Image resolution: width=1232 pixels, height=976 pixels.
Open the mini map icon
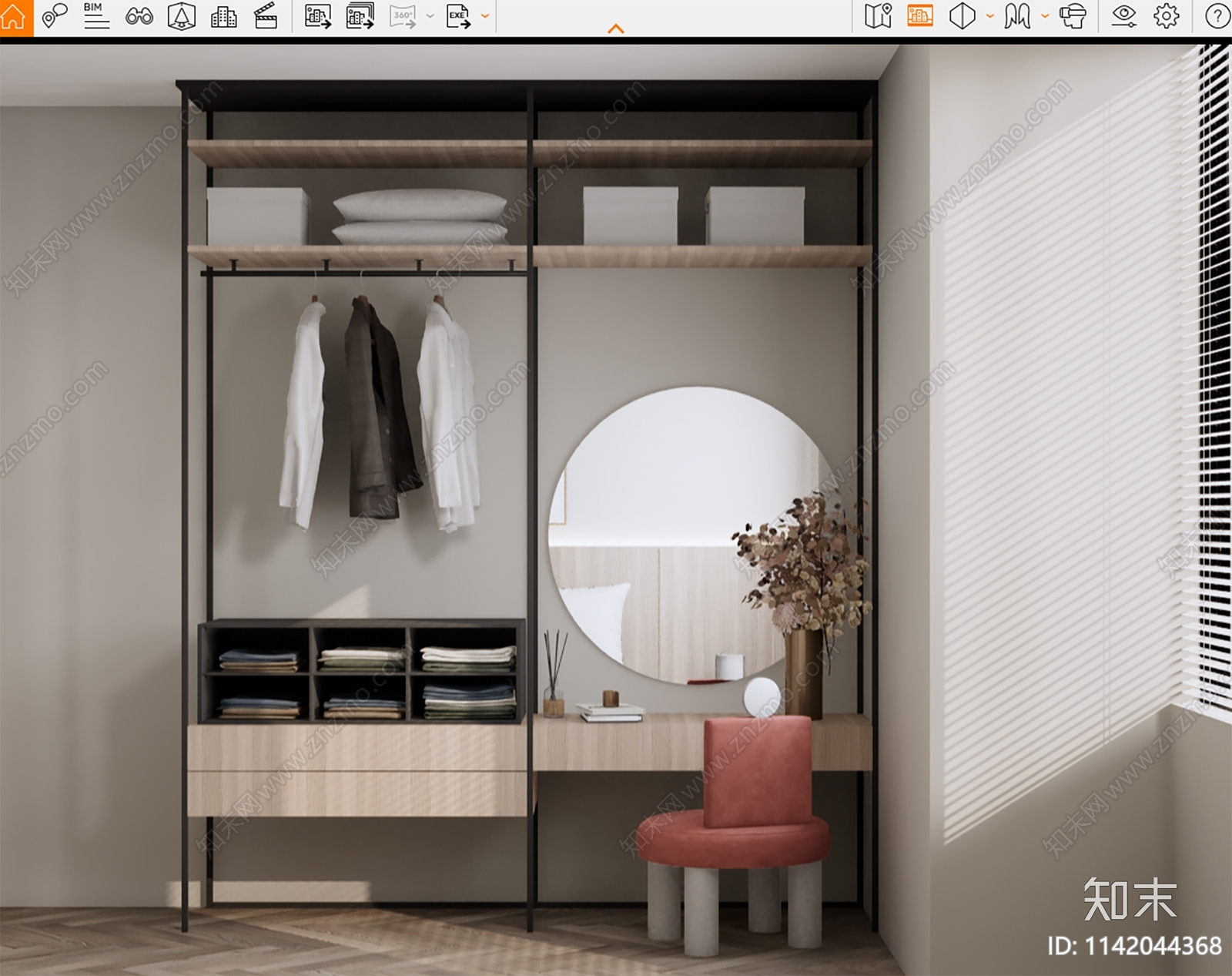coord(878,16)
